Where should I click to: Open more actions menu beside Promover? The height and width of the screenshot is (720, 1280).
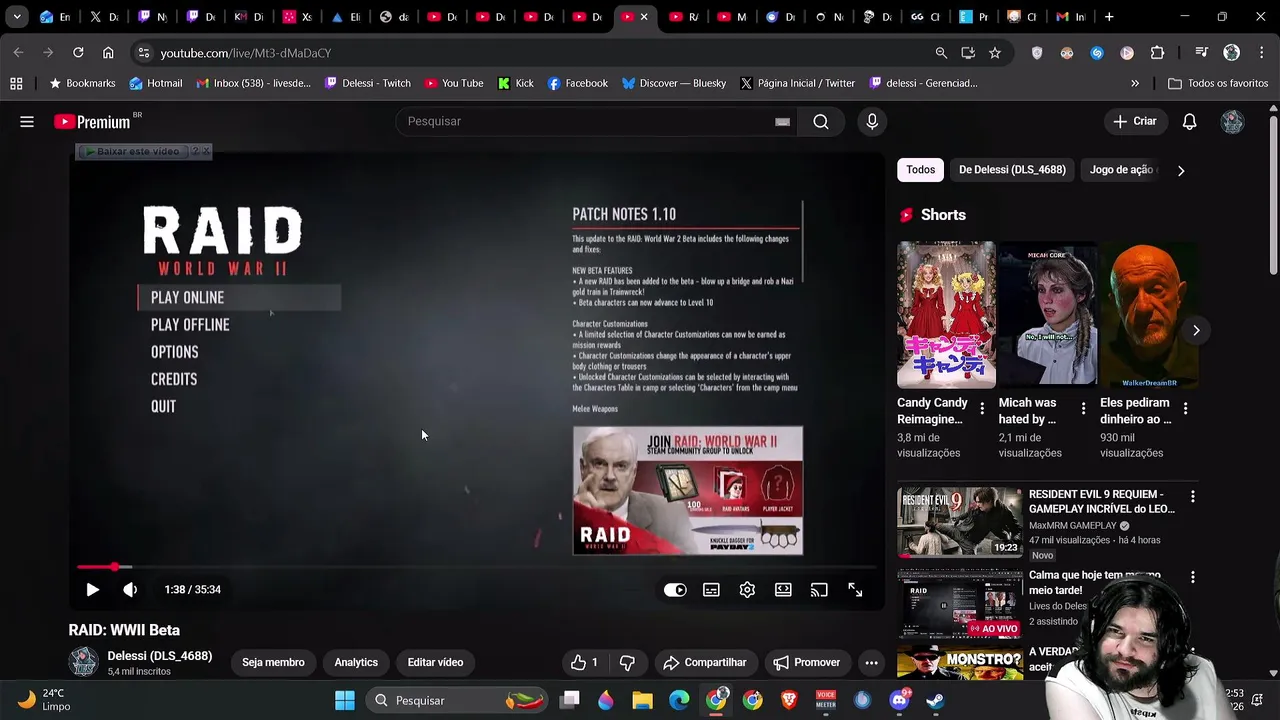coord(871,662)
